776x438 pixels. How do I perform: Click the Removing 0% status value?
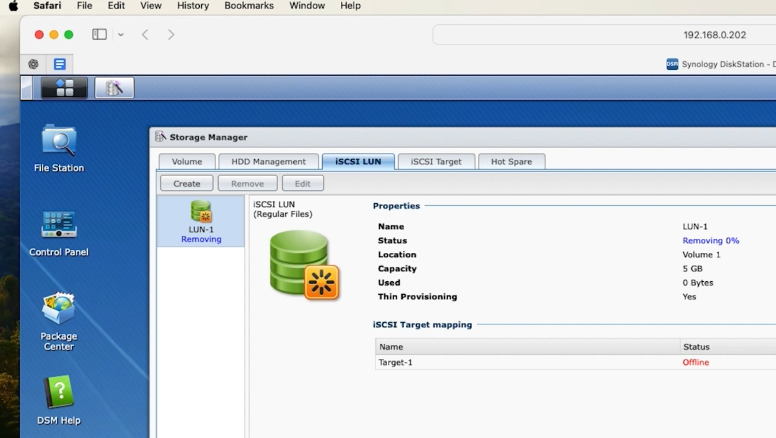tap(711, 241)
